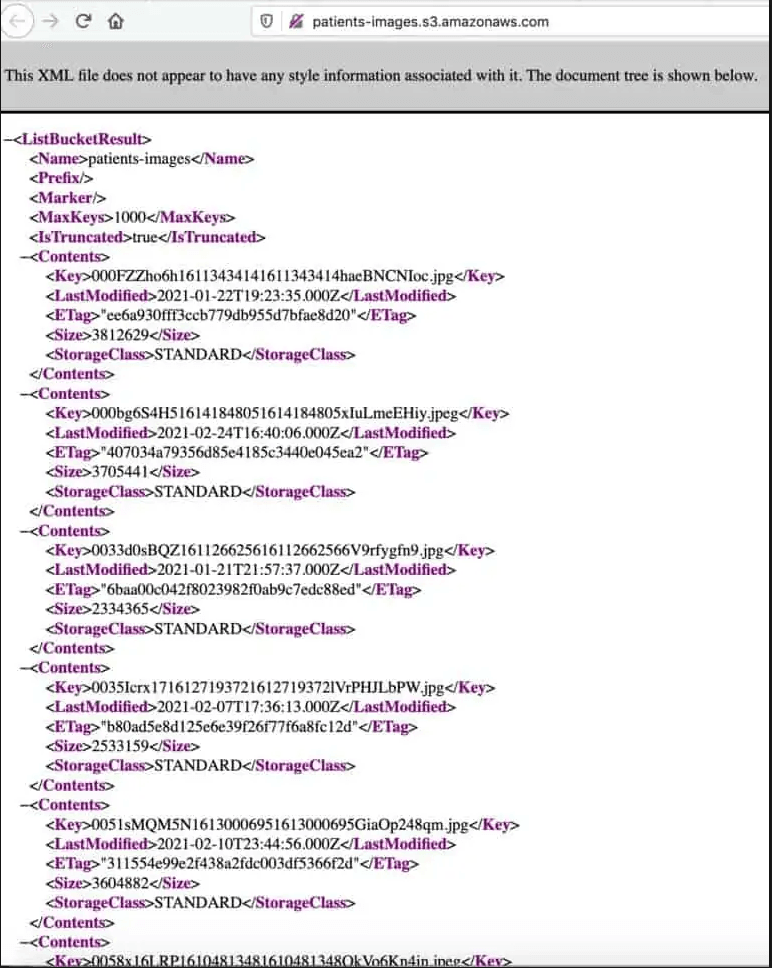Select the Name tag patients-images line
Image resolution: width=772 pixels, height=968 pixels.
point(141,159)
